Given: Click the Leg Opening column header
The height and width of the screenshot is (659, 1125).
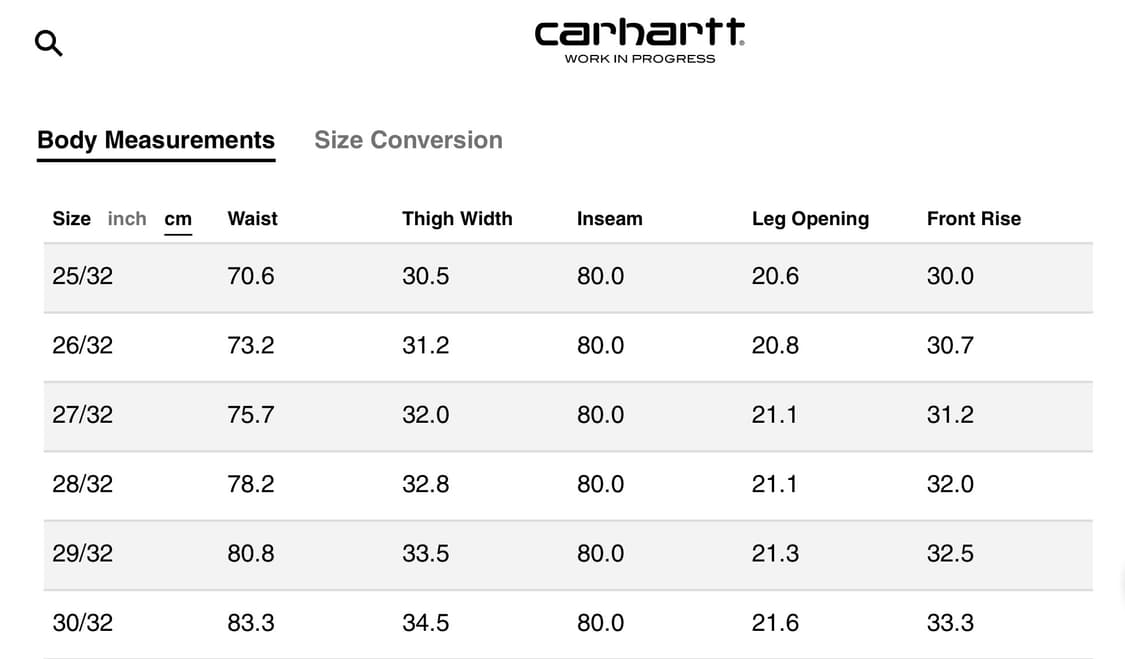Looking at the screenshot, I should point(810,219).
